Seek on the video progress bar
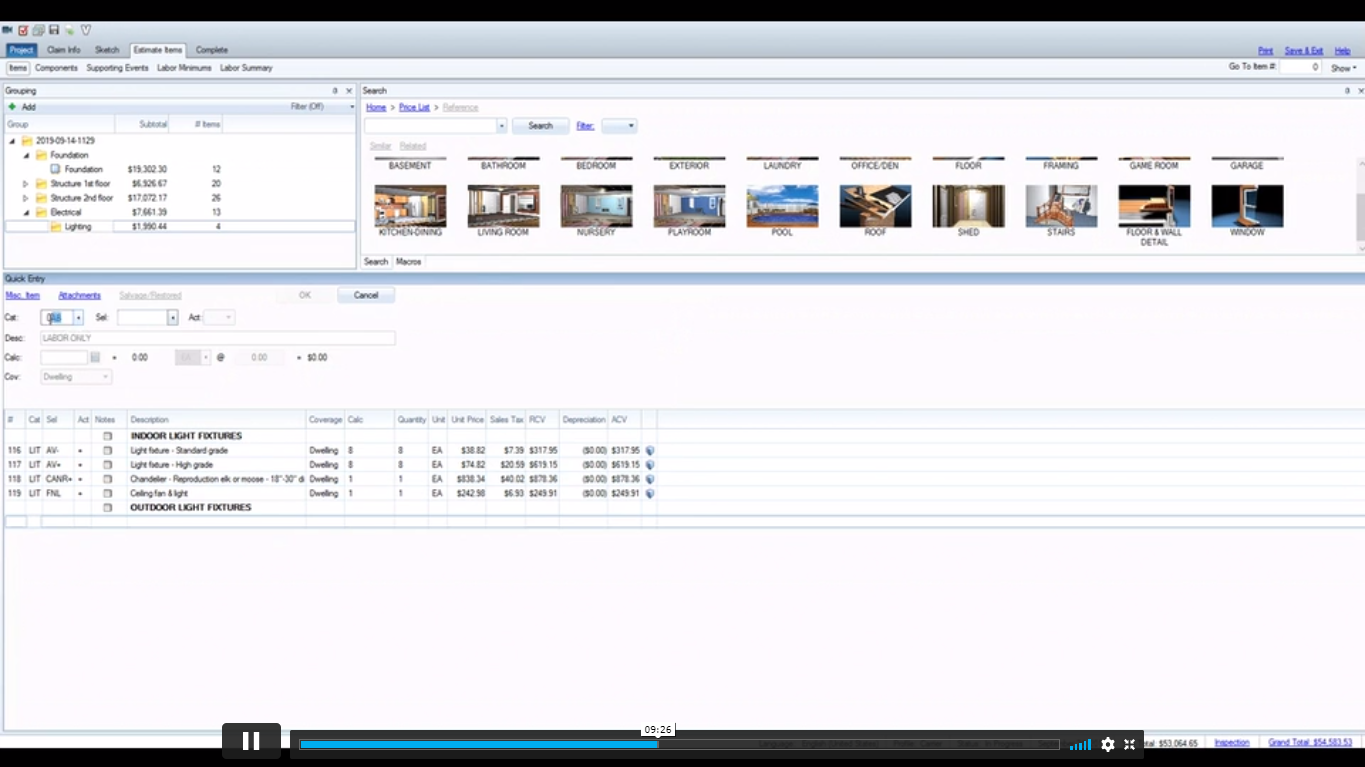 click(x=679, y=744)
